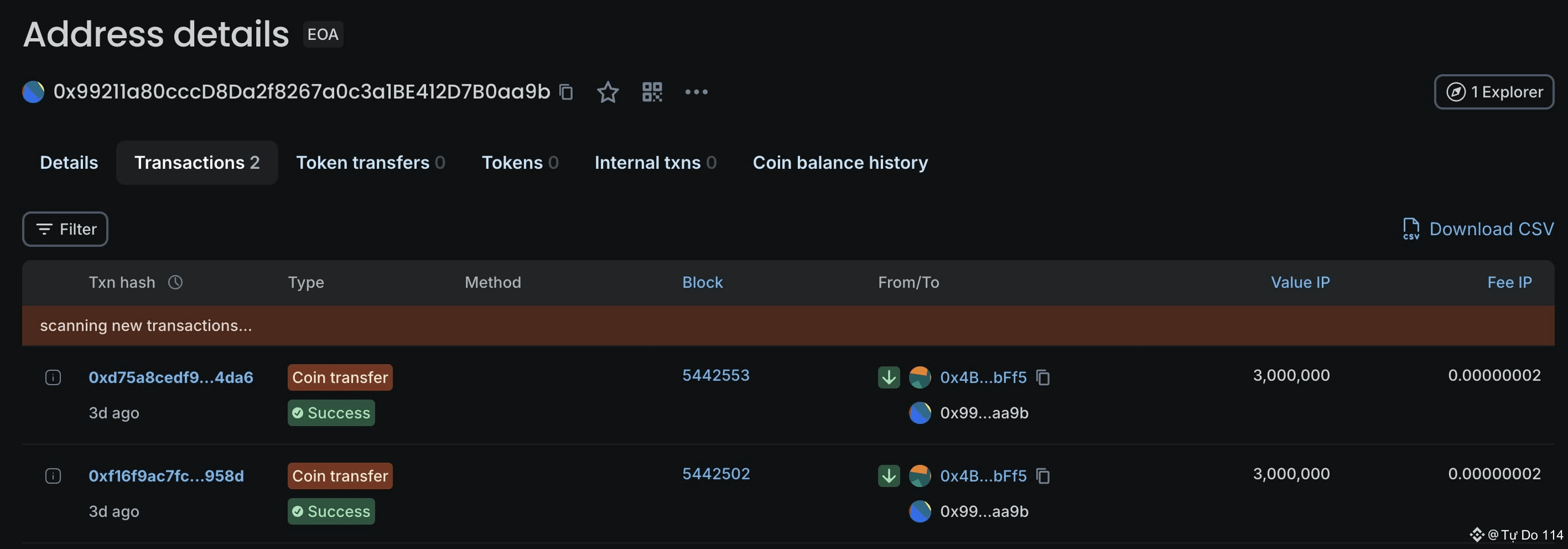Screen dimensions: 1568x549
Task: Click recipient 0x99...aa9b identicon in block 5442553 row
Action: [920, 413]
